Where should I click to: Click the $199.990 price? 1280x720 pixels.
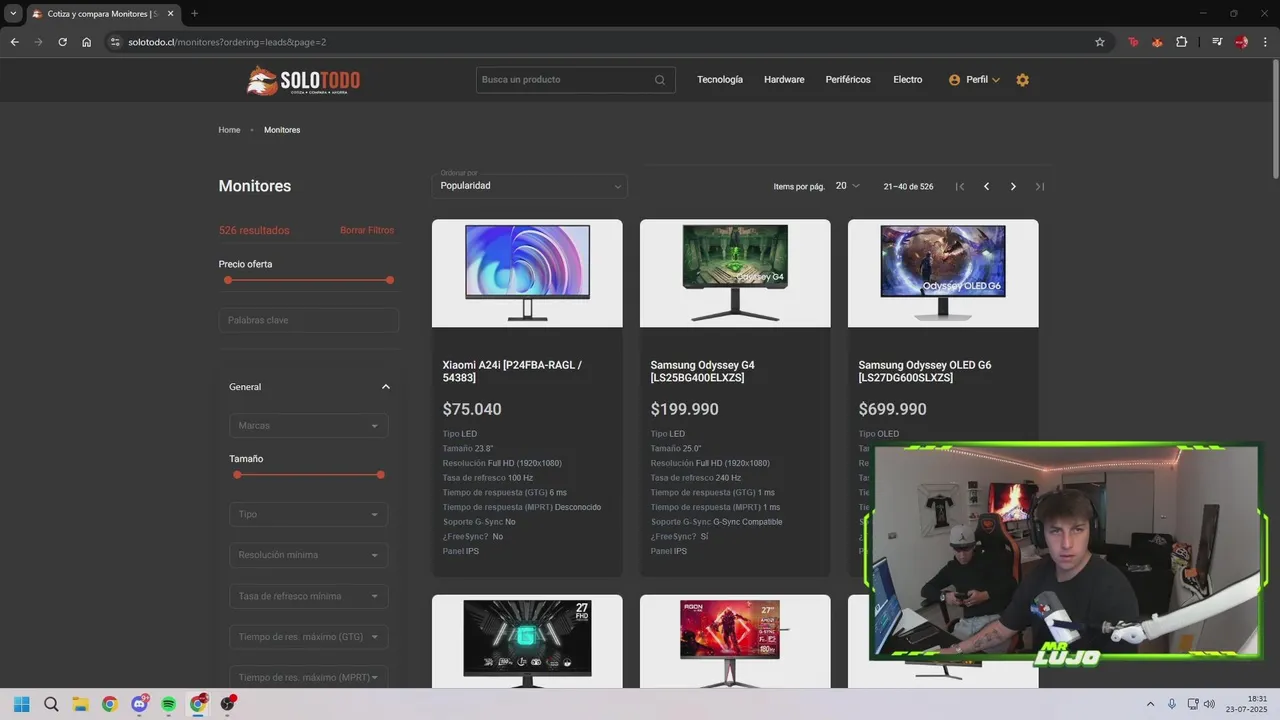[x=684, y=410]
